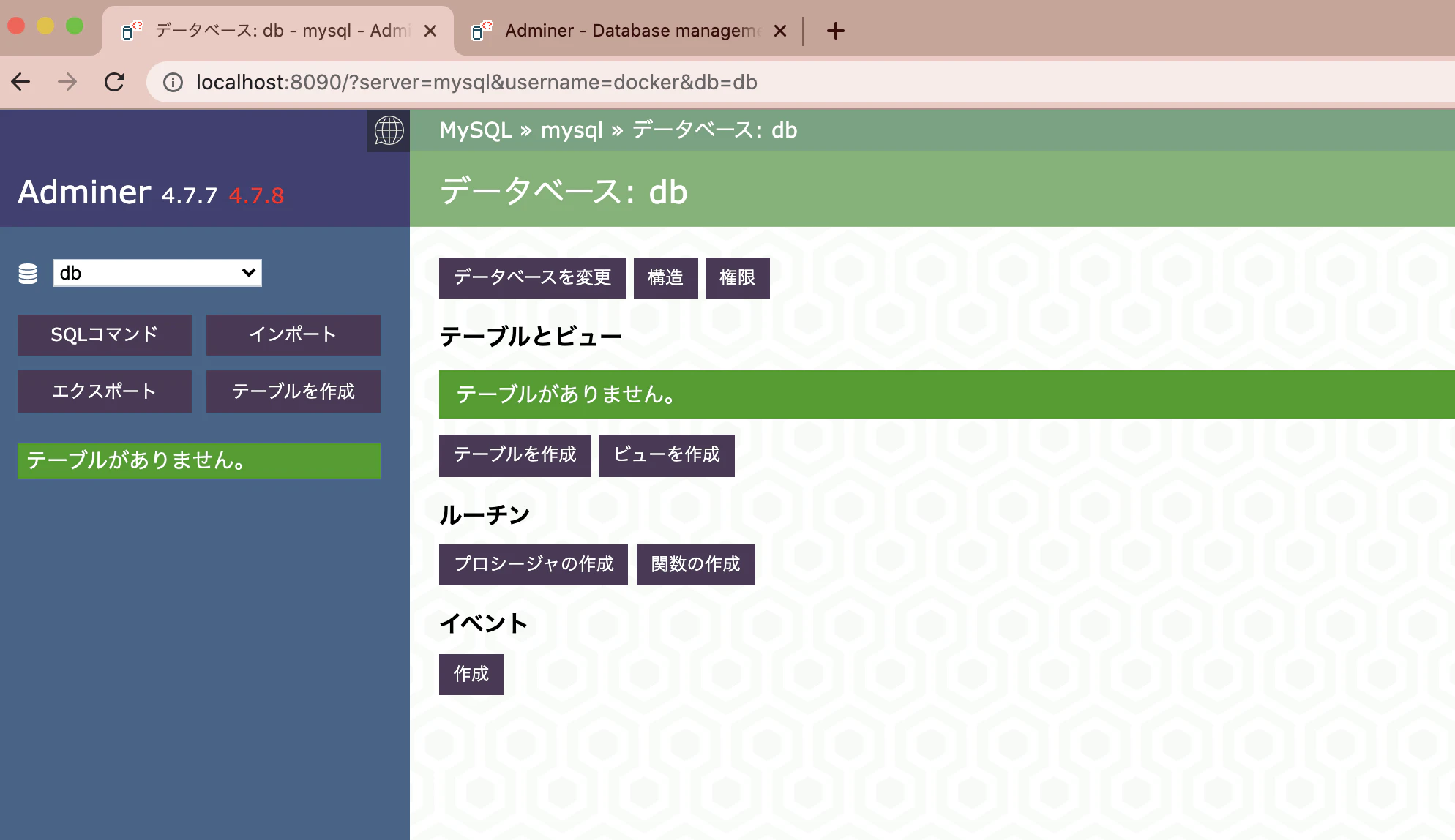
Task: Click the 4.7.8 new version link
Action: (256, 196)
